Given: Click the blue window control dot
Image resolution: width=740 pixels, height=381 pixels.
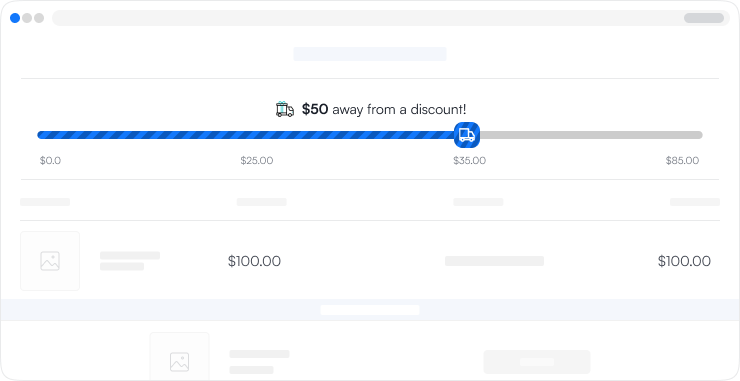Looking at the screenshot, I should point(15,18).
